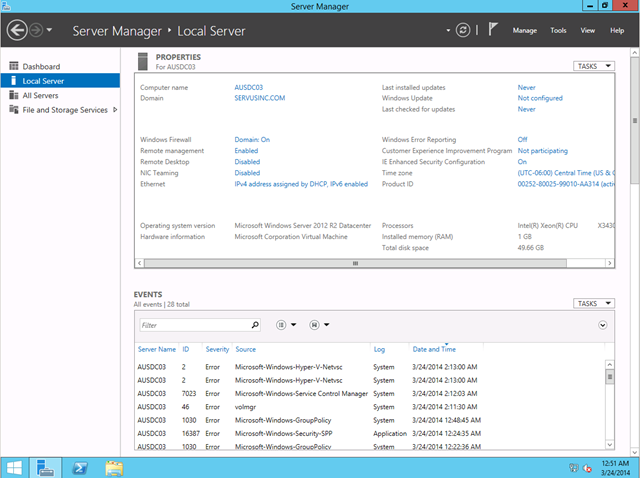
Task: Click the back navigation arrow
Action: tap(17, 30)
